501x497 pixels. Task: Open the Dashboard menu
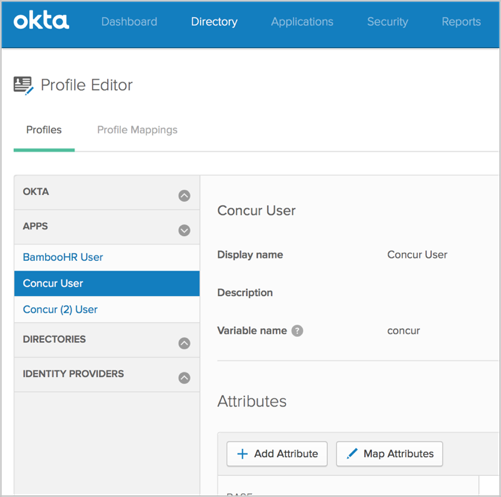click(129, 22)
